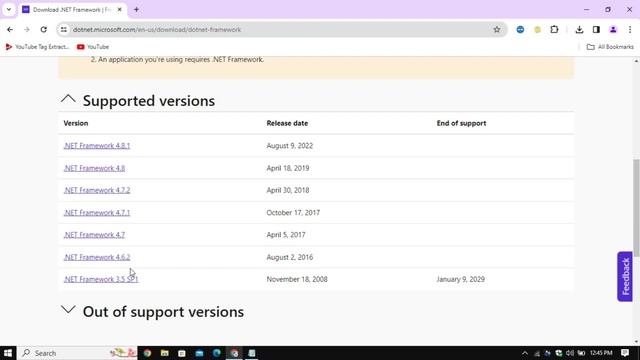Screen dimensions: 640x360
Task: Click the taskbar clock showing 12:45 PM
Action: pyautogui.click(x=601, y=353)
